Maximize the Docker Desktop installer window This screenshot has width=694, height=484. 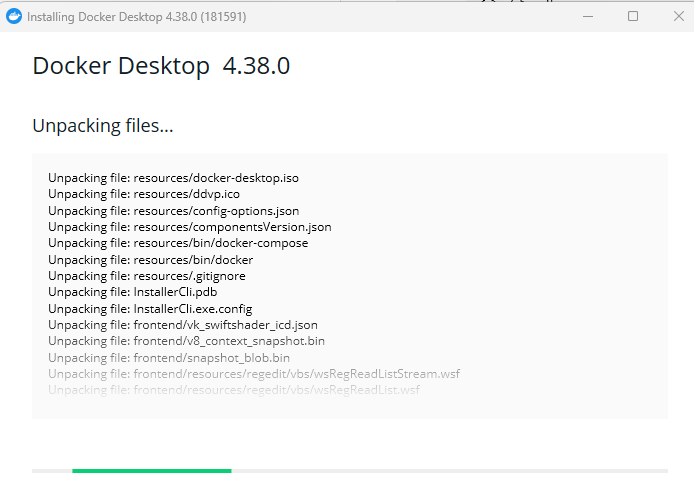pyautogui.click(x=633, y=16)
